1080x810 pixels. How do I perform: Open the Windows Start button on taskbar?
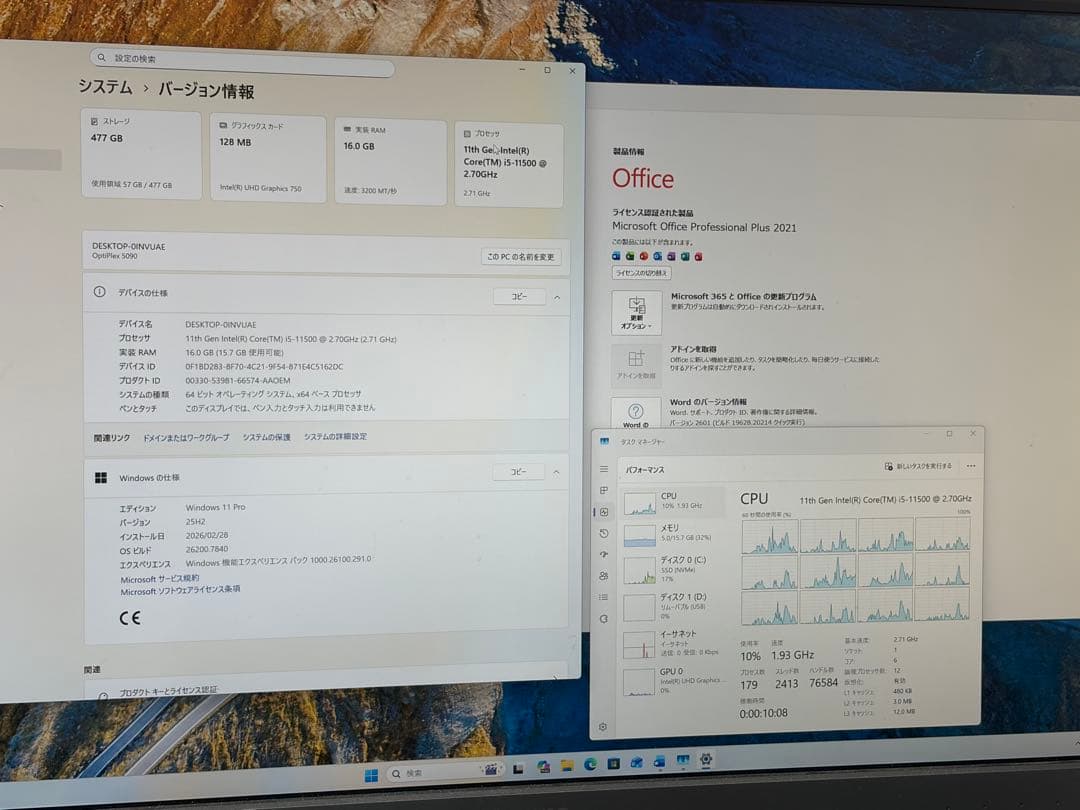coord(371,776)
